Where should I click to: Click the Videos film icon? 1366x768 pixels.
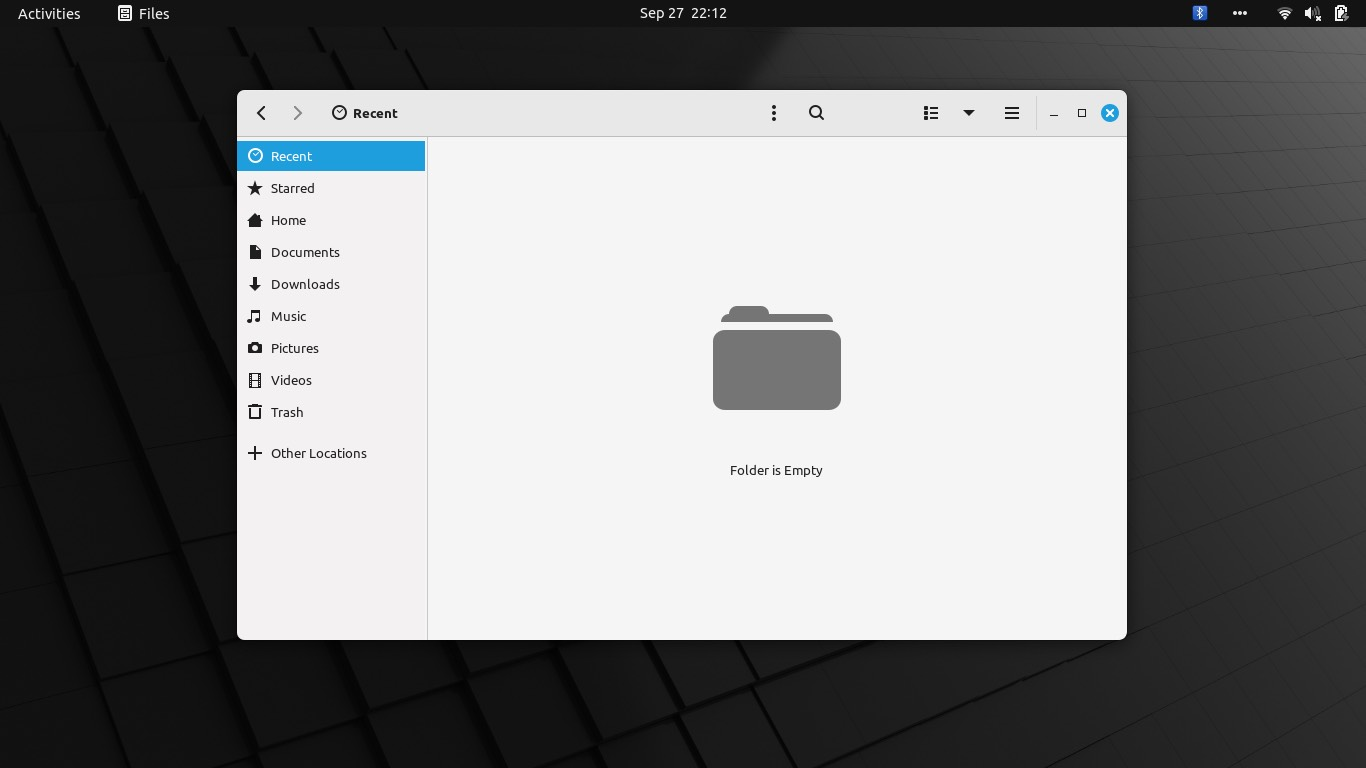255,380
